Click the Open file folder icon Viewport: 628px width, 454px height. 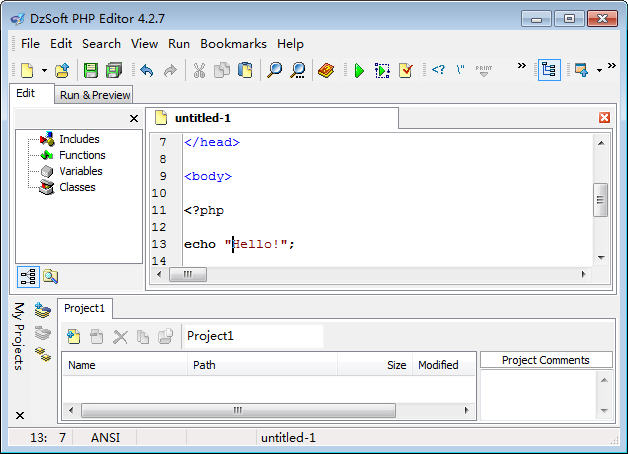[x=62, y=70]
